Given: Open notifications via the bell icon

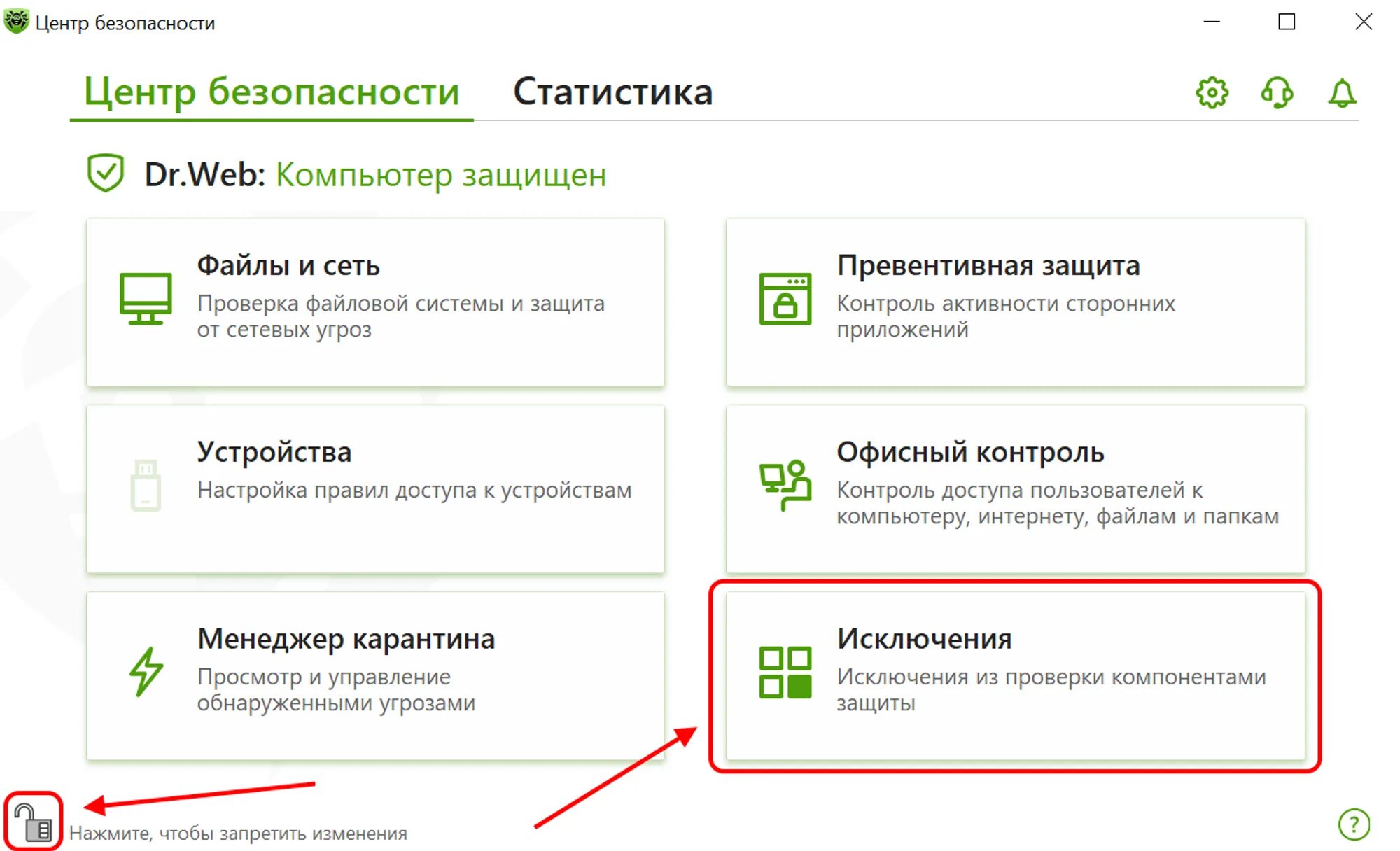Looking at the screenshot, I should [1342, 93].
